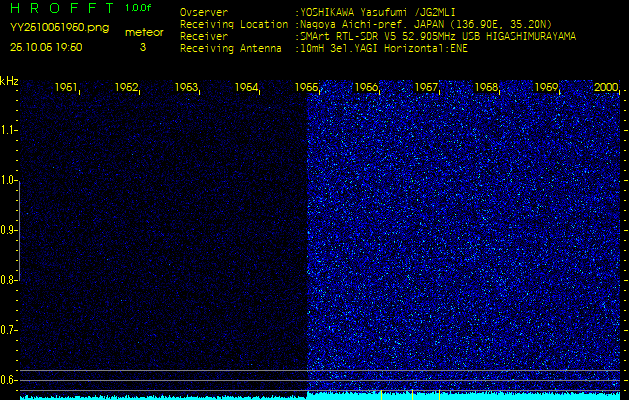Click the meteor count label
This screenshot has height=400, width=629.
click(144, 32)
